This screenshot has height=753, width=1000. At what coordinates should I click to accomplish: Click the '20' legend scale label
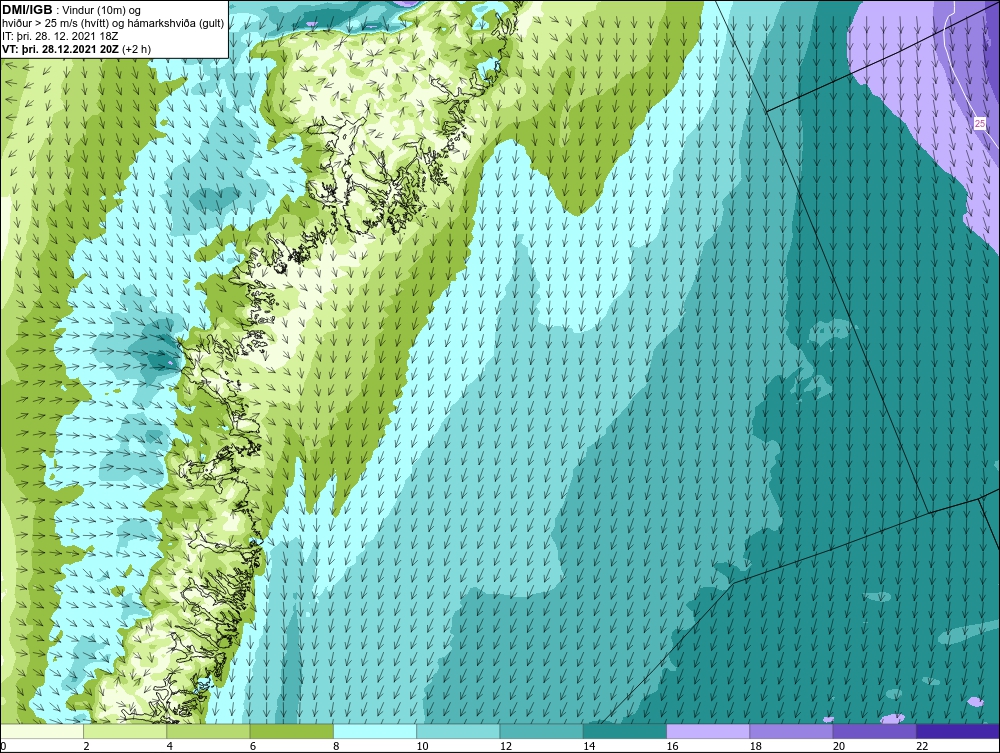click(x=839, y=746)
